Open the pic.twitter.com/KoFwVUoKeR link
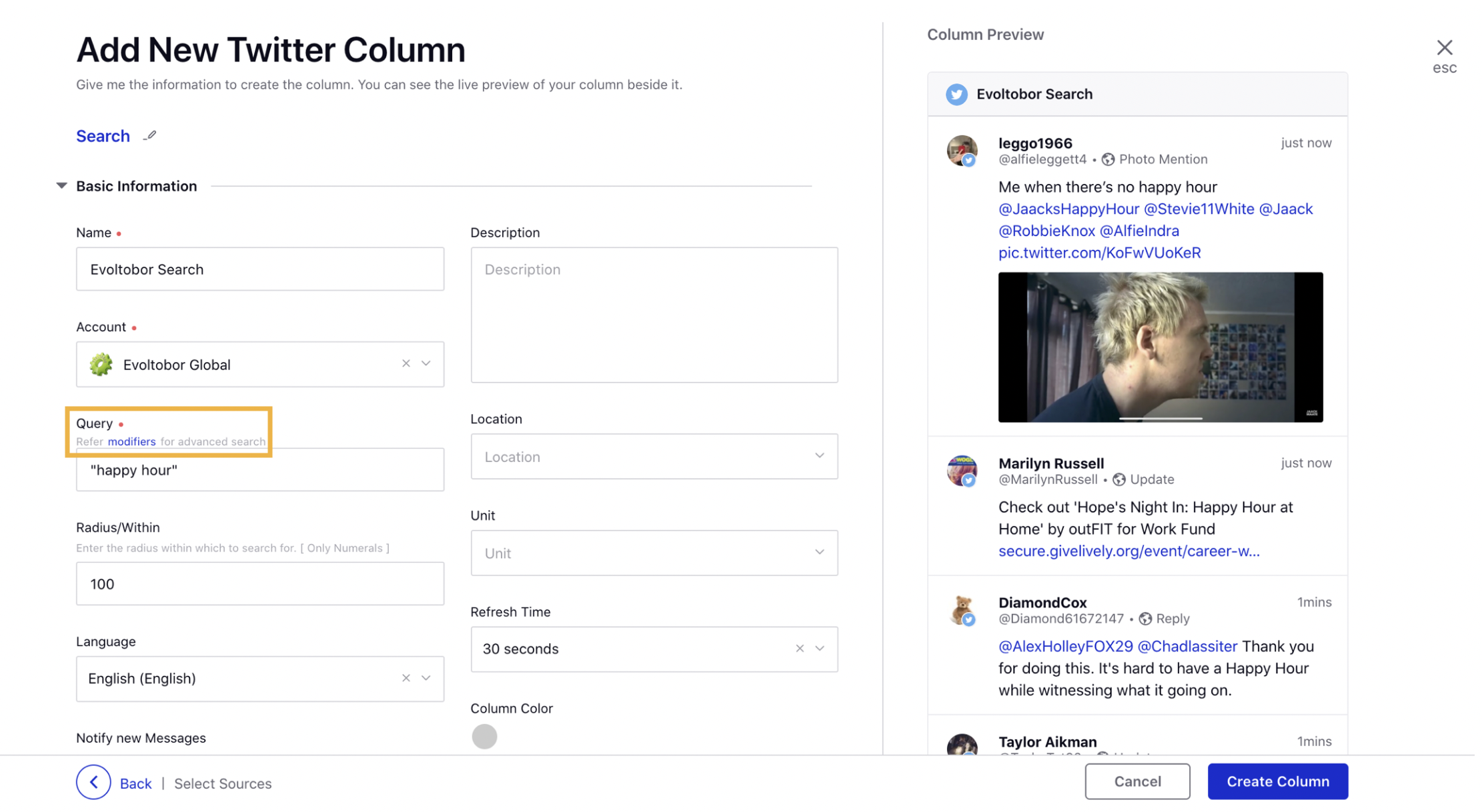Viewport: 1482px width, 812px height. [x=1099, y=253]
